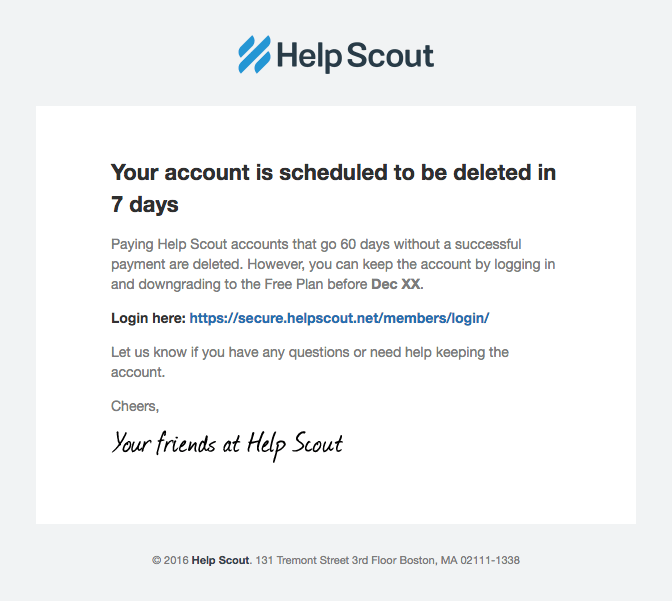Click the 'Your friends at Help Scout' signature
Image resolution: width=672 pixels, height=601 pixels.
pyautogui.click(x=227, y=445)
